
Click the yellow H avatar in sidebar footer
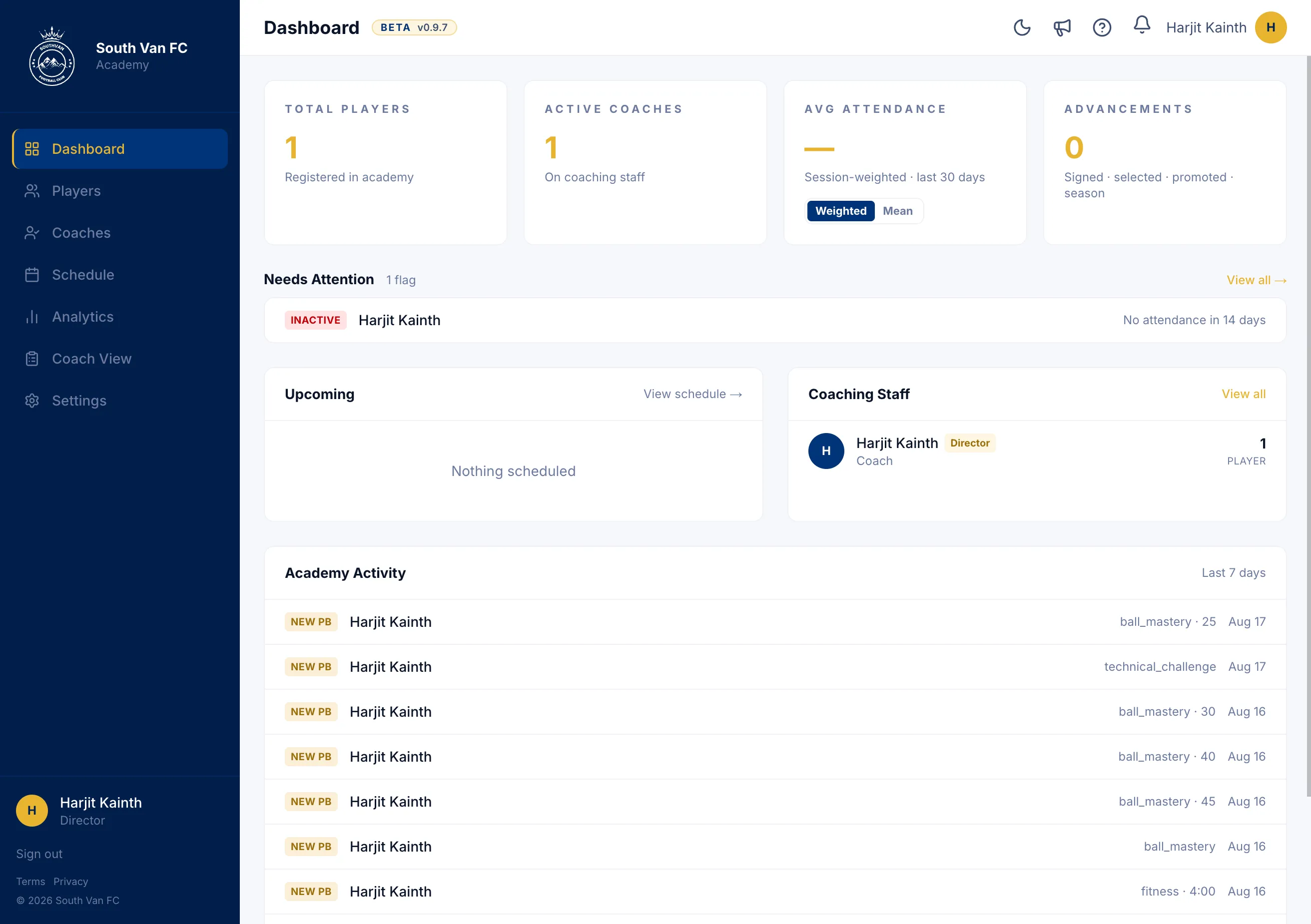32,811
